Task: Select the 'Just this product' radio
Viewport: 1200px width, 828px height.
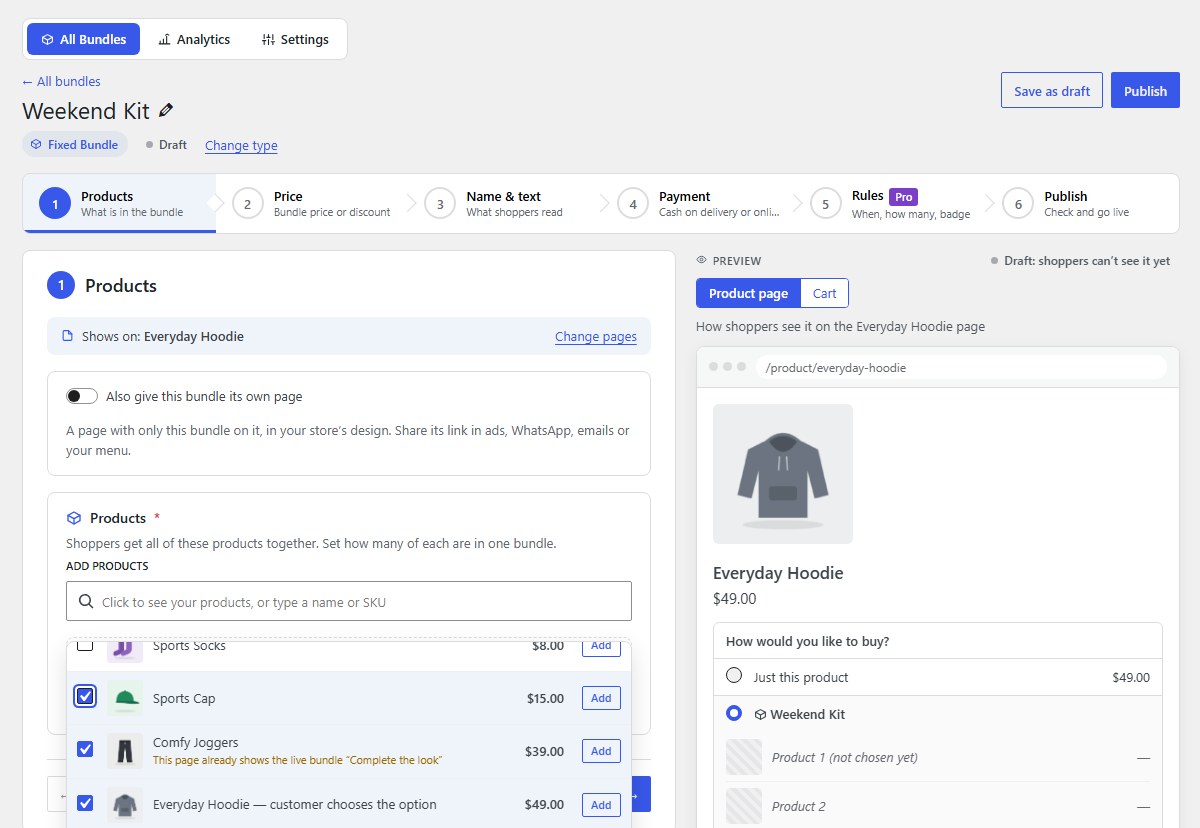Action: (734, 675)
